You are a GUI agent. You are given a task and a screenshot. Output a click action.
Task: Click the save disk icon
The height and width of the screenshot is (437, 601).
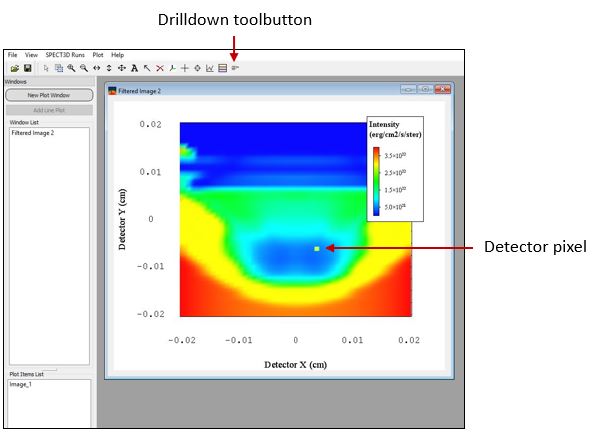point(28,68)
